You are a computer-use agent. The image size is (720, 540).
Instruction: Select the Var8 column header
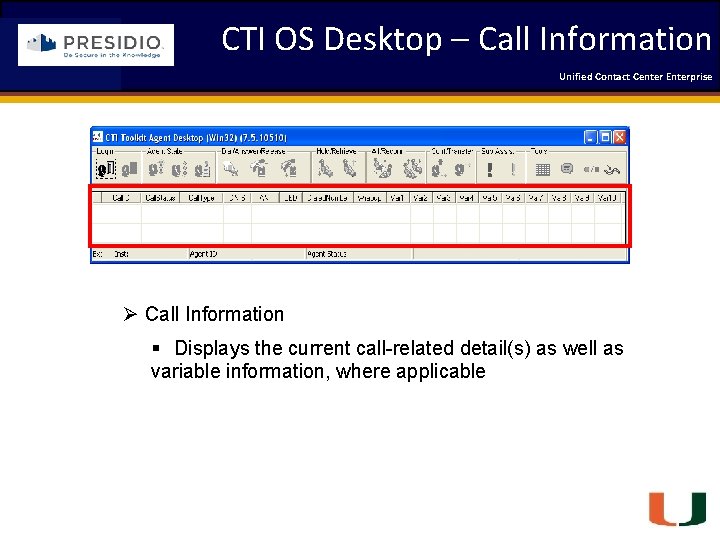click(x=559, y=198)
